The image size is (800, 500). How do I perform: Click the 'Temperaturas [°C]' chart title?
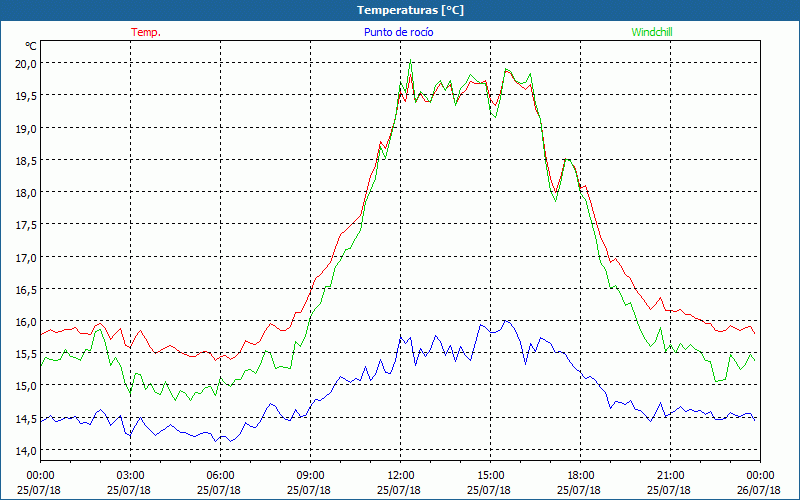pyautogui.click(x=410, y=10)
